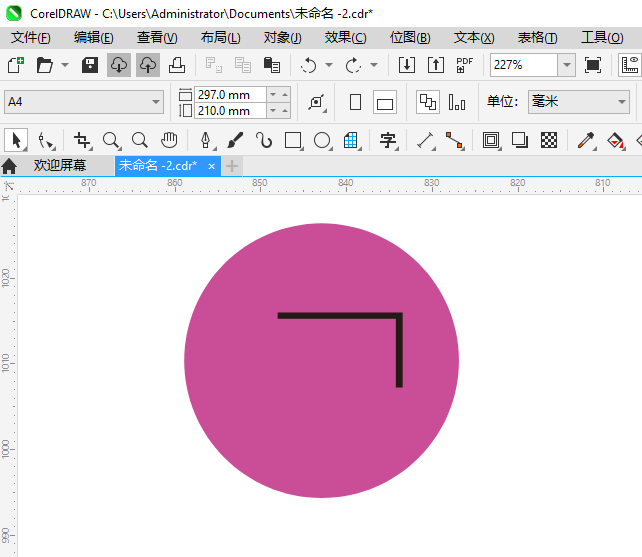Click the zoom level field showing 227%
This screenshot has height=557, width=642.
pos(524,65)
